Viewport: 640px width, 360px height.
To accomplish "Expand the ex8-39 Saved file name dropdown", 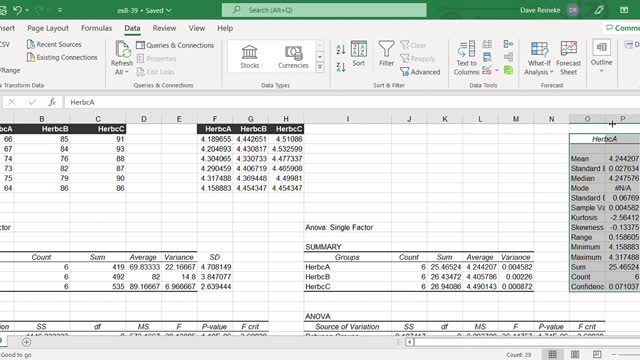I will click(169, 10).
